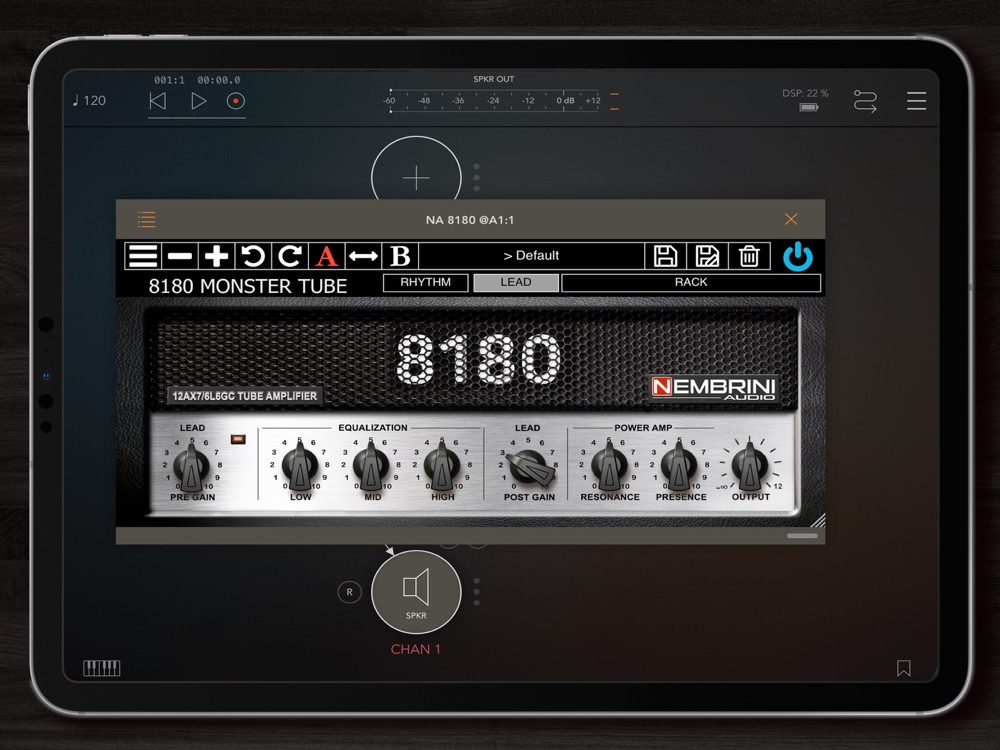Click the minus zoom-out icon
The height and width of the screenshot is (750, 1000).
pos(180,256)
